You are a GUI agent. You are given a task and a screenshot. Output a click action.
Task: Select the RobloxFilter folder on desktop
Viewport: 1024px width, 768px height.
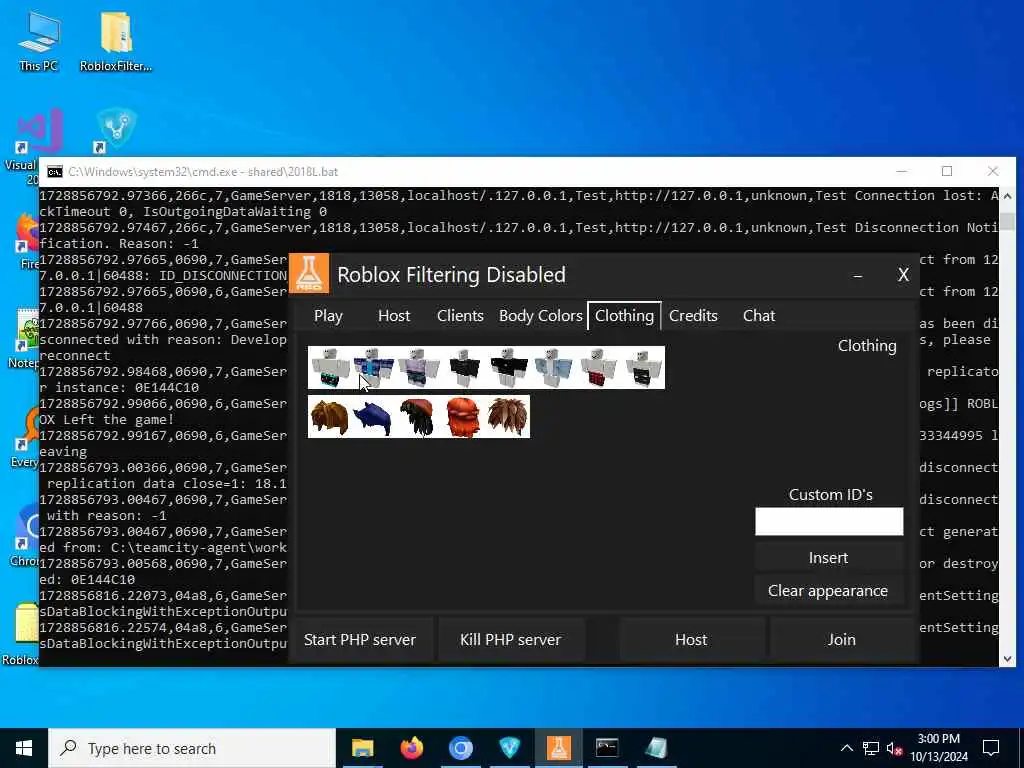coord(116,40)
